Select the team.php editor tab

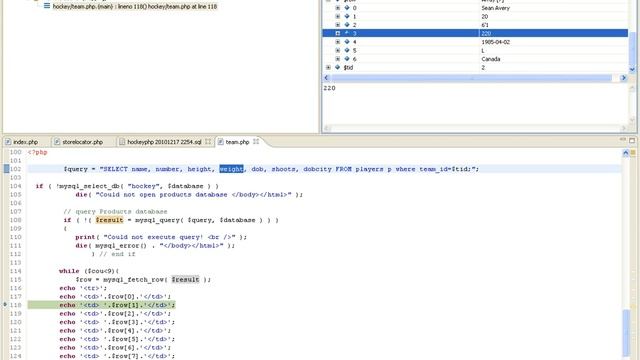(x=237, y=142)
